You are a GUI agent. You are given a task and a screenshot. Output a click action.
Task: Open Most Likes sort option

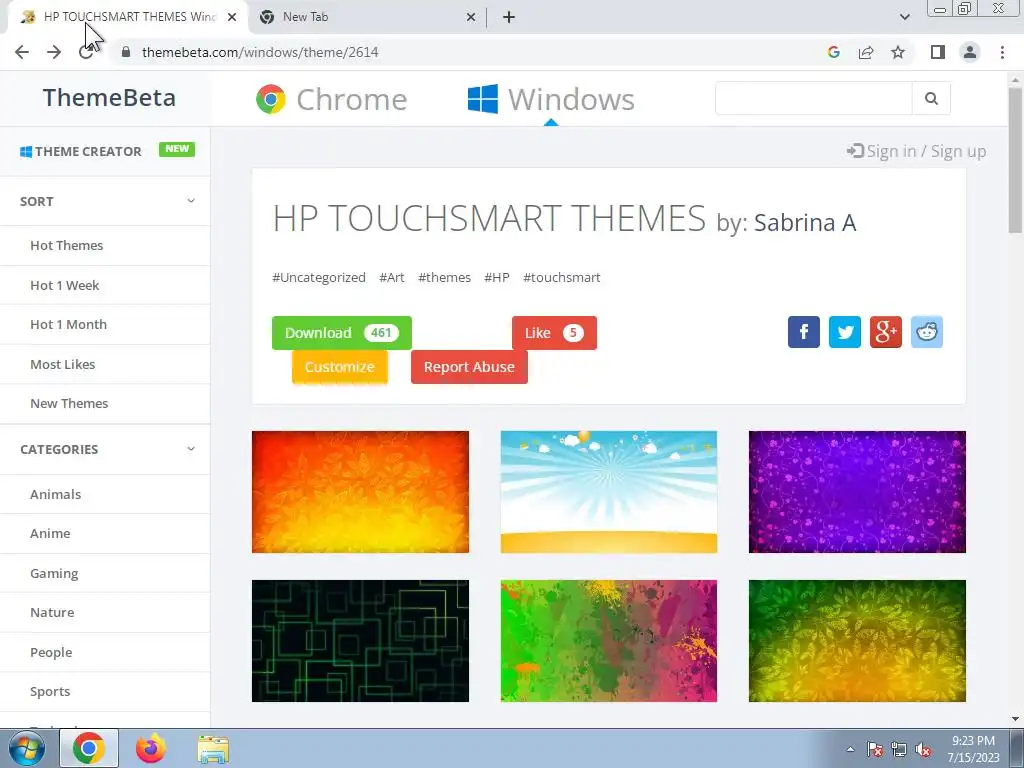click(63, 364)
